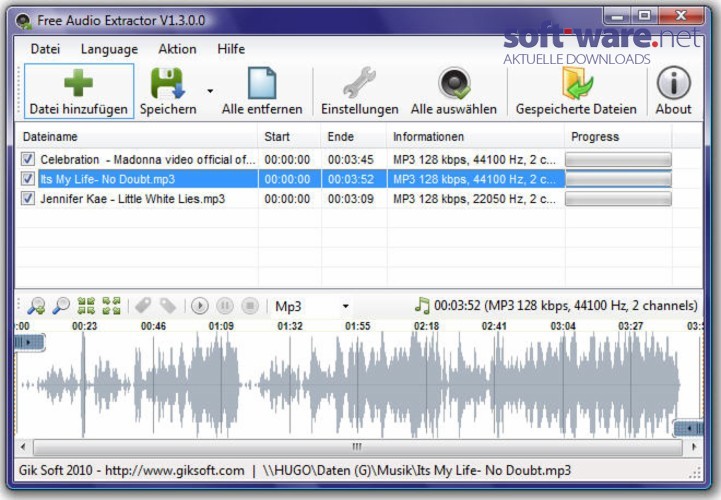Open Gespeicherte Dateien folder icon
The image size is (721, 500).
577,83
